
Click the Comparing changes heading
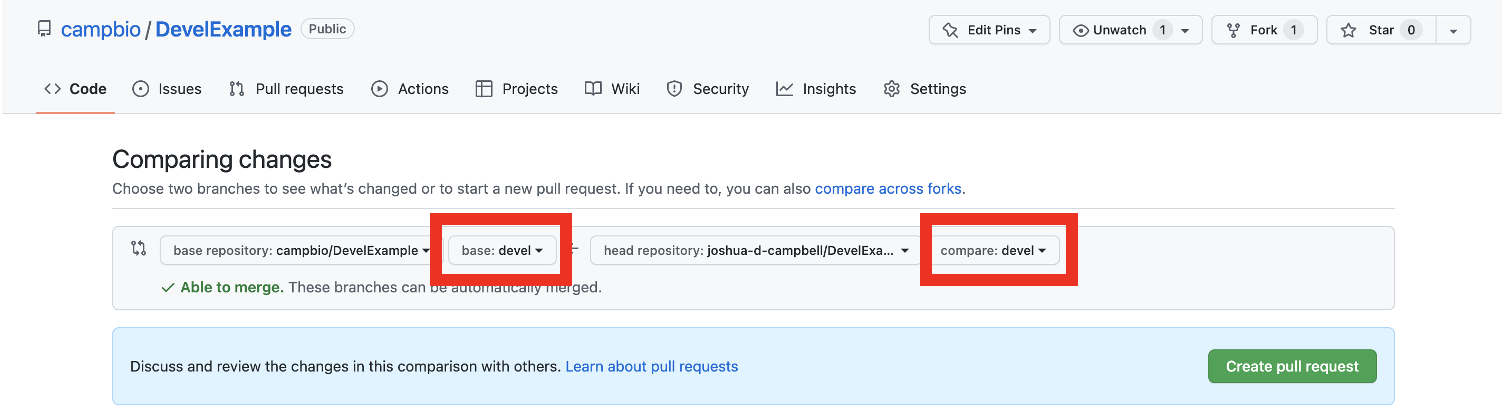[x=222, y=159]
